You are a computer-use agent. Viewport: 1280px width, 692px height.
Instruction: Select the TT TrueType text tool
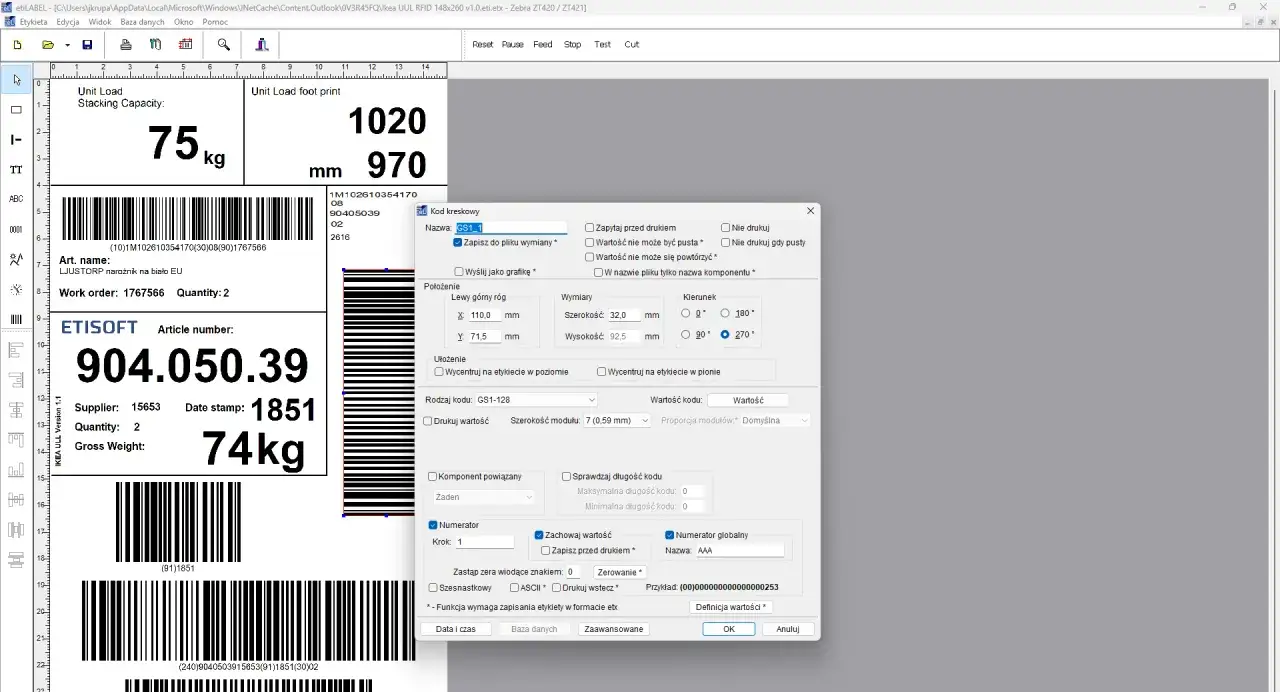pos(16,170)
